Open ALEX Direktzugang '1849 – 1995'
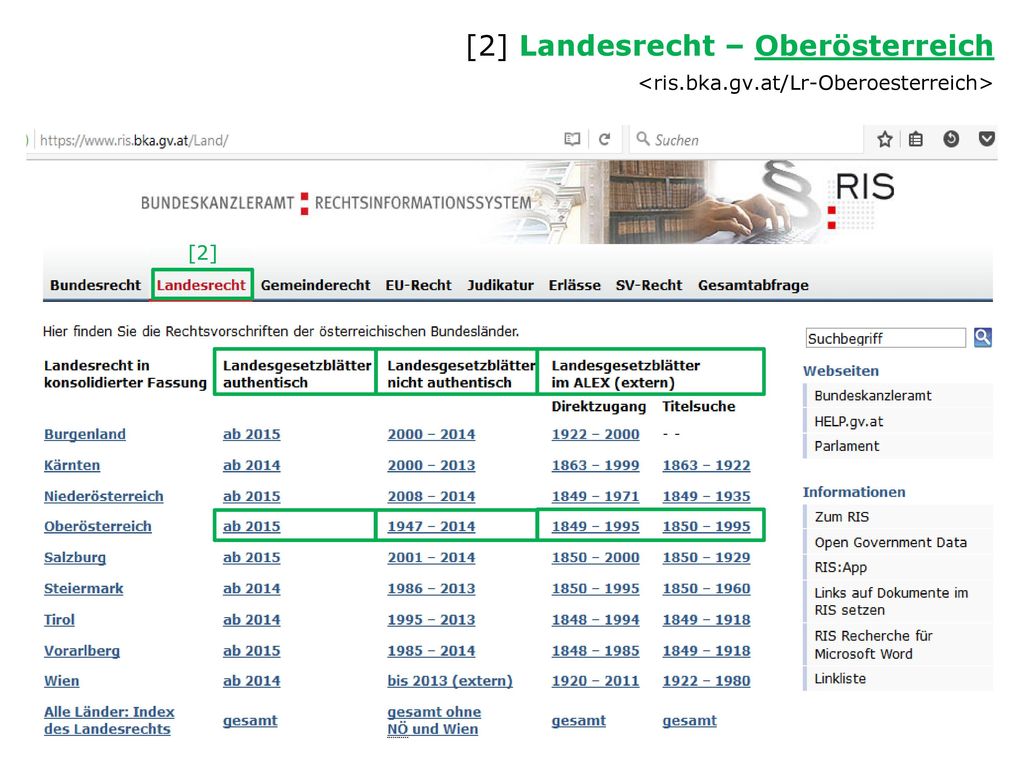Screen dimensions: 1024x768 coord(596,526)
